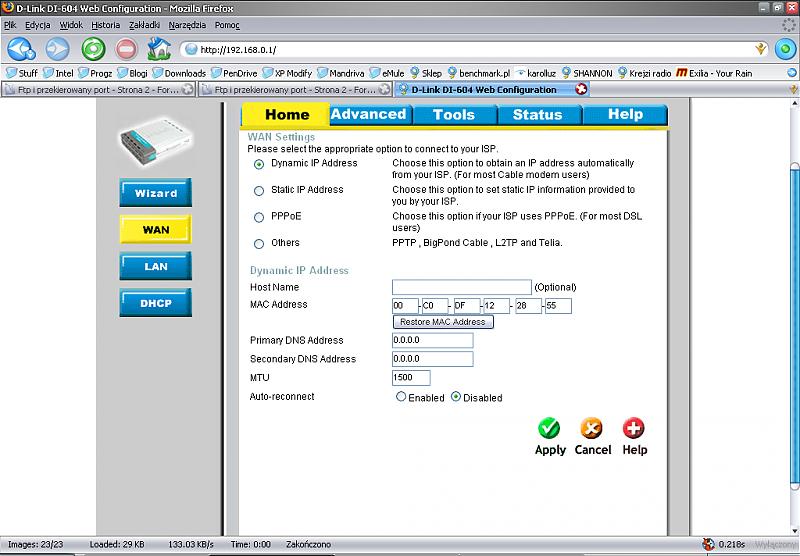Viewport: 800px width, 556px height.
Task: Open the Krejzi radio bookmark
Action: (x=644, y=73)
